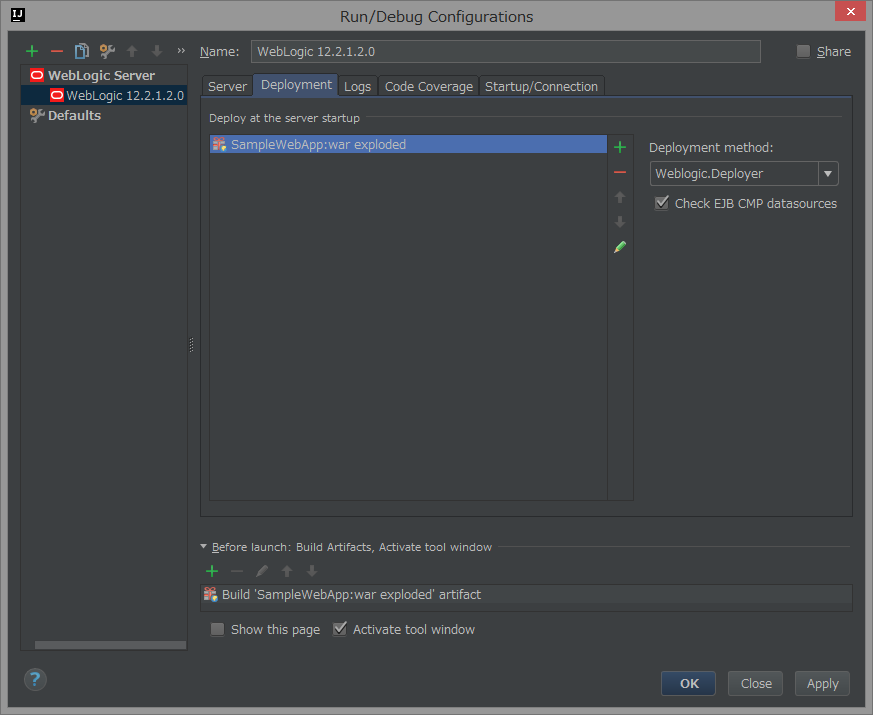The width and height of the screenshot is (873, 715).
Task: Move configuration down in left toolbar
Action: [x=157, y=51]
